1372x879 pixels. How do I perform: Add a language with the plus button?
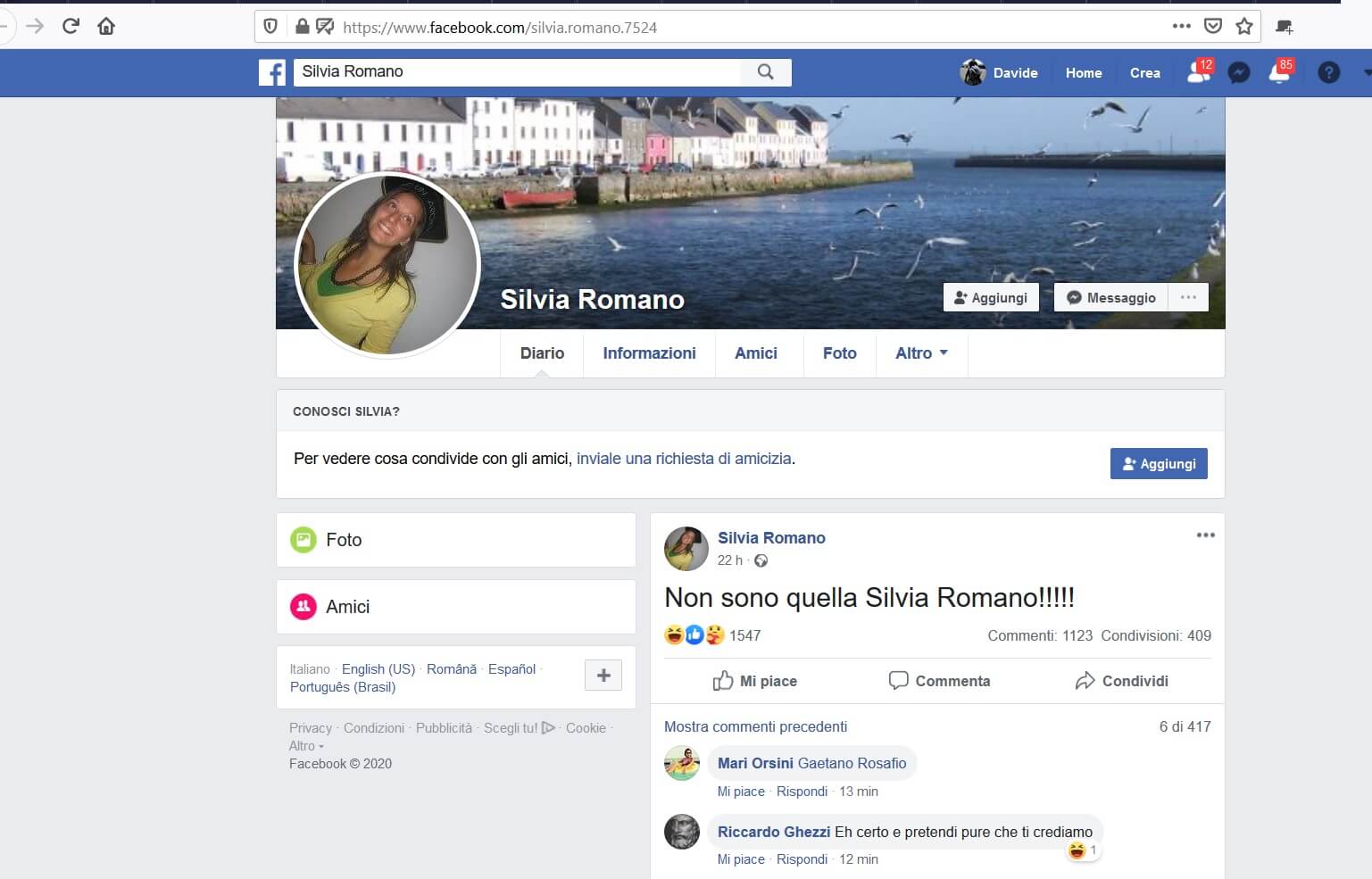click(x=603, y=676)
